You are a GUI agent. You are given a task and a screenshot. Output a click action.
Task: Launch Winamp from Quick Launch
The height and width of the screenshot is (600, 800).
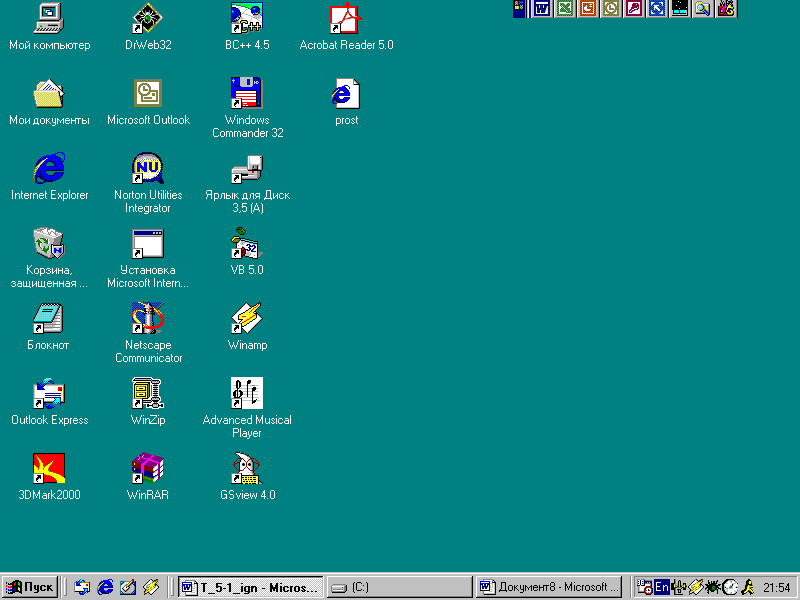[x=151, y=587]
